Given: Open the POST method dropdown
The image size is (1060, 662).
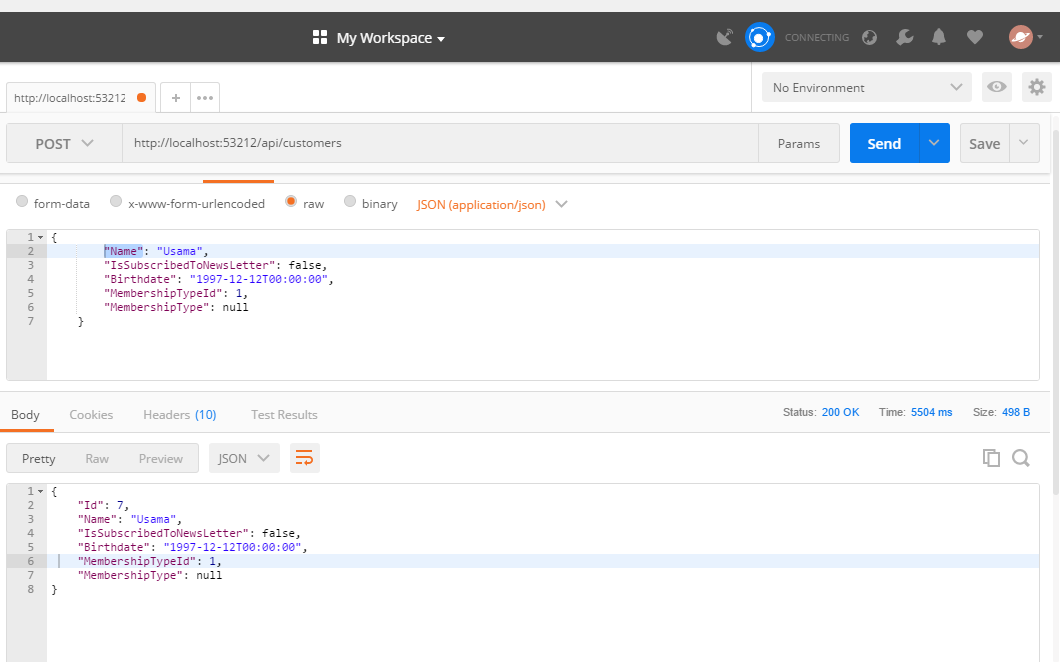Looking at the screenshot, I should tap(64, 143).
